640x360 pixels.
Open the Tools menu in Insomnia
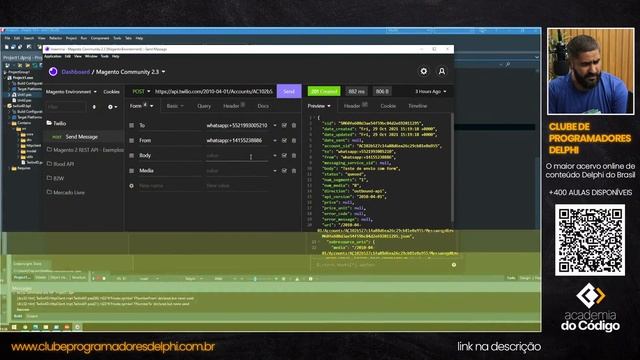105,56
